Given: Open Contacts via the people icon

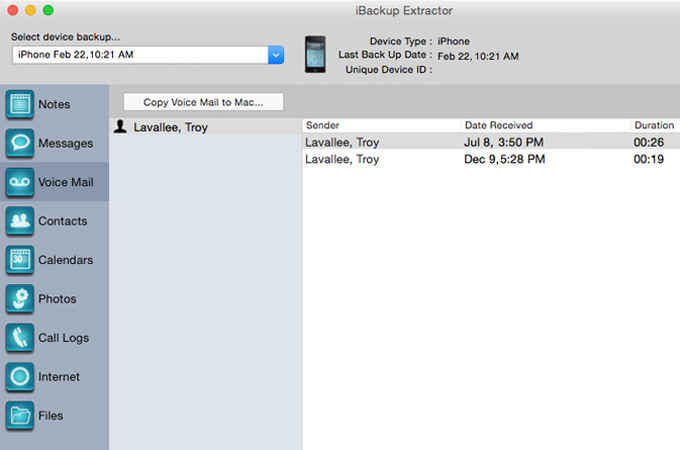Looking at the screenshot, I should click(x=20, y=221).
